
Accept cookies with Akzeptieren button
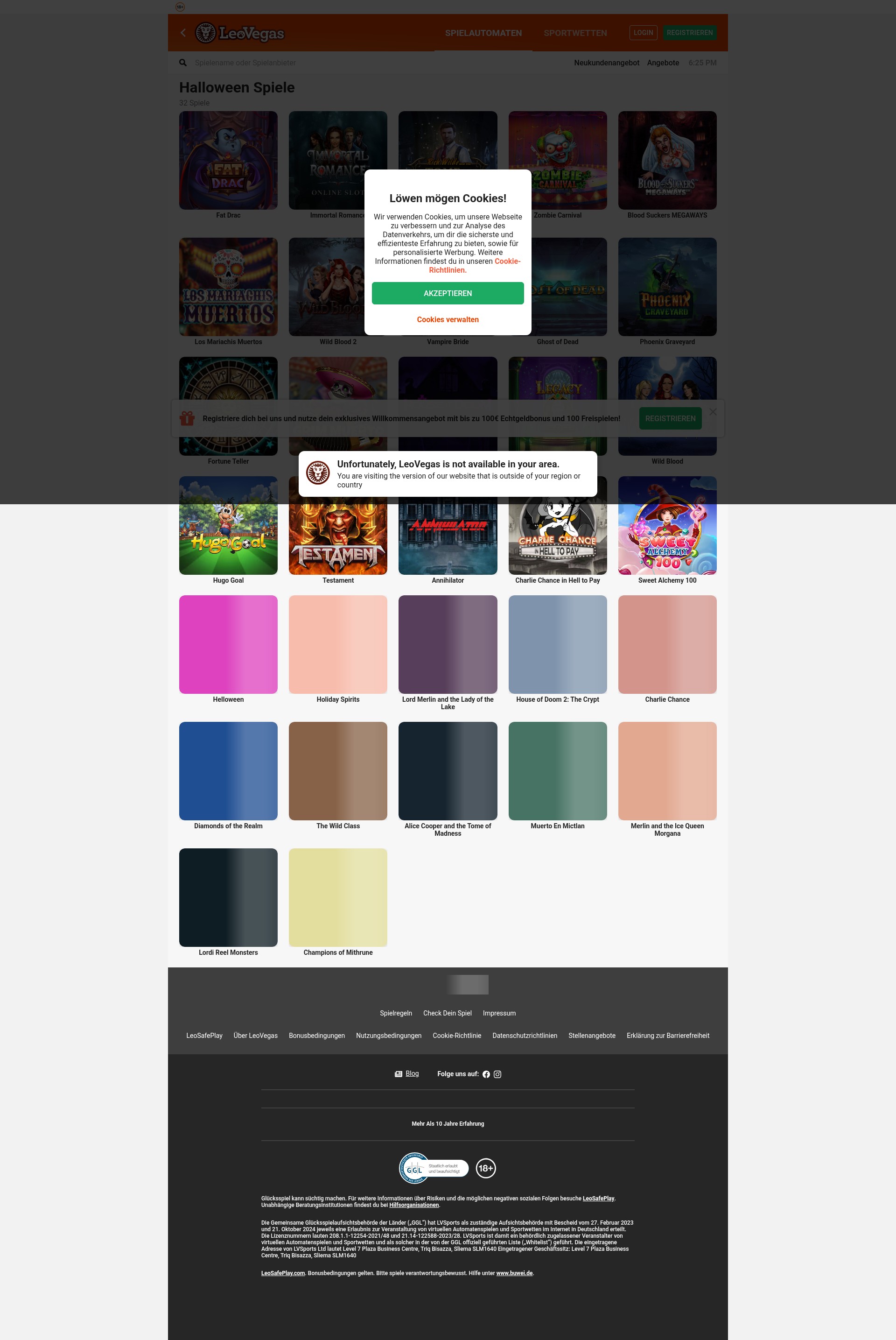(448, 293)
